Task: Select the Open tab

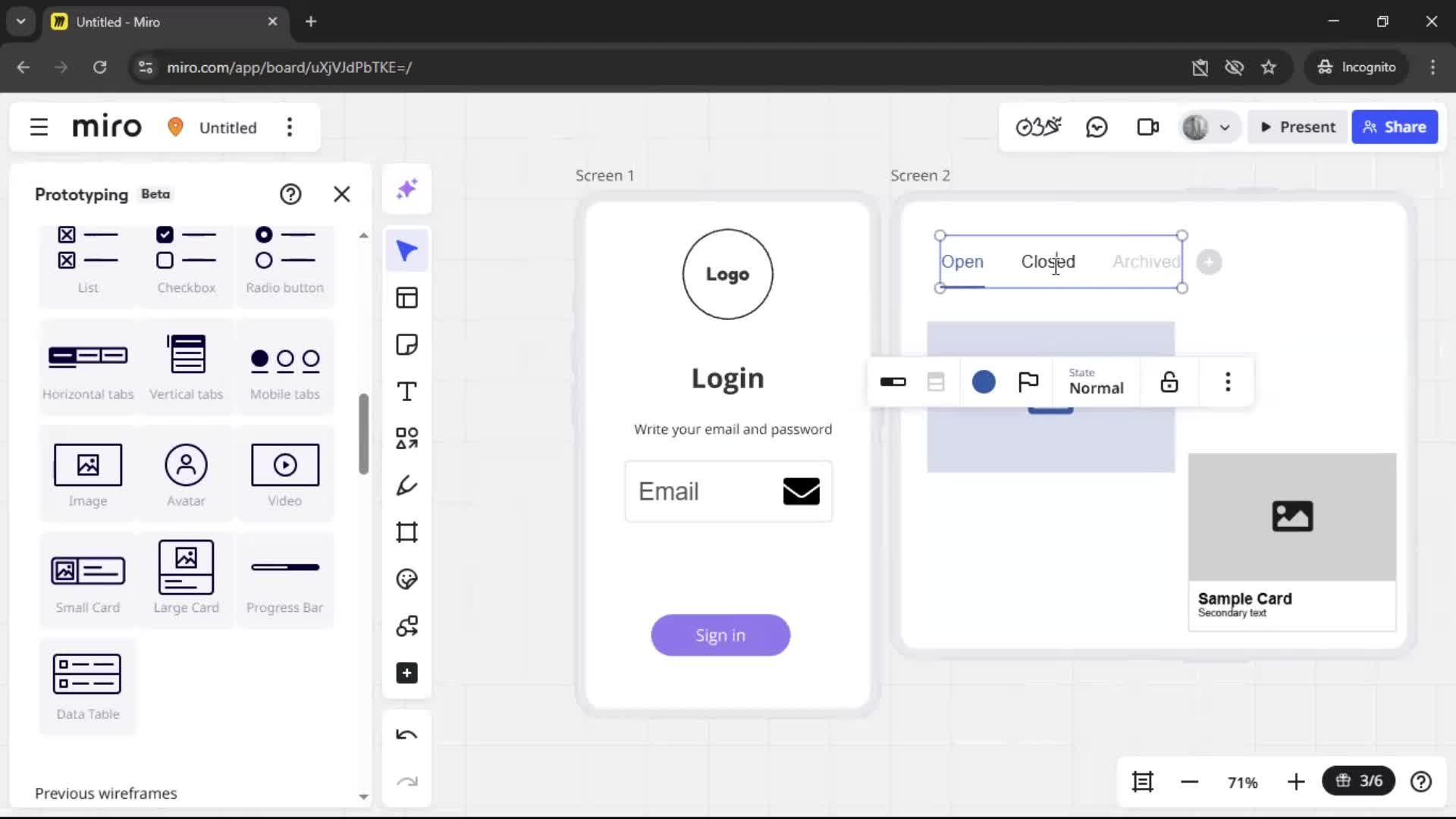Action: pos(962,262)
